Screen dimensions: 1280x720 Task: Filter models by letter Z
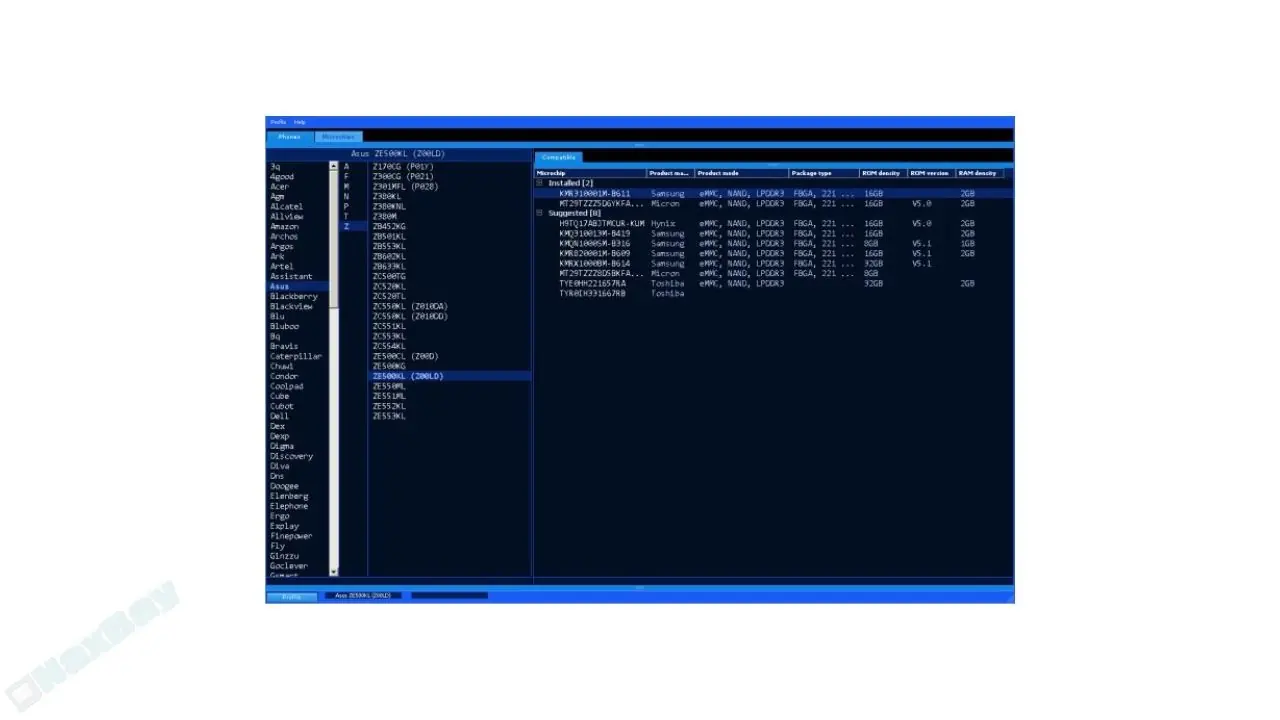(354, 226)
